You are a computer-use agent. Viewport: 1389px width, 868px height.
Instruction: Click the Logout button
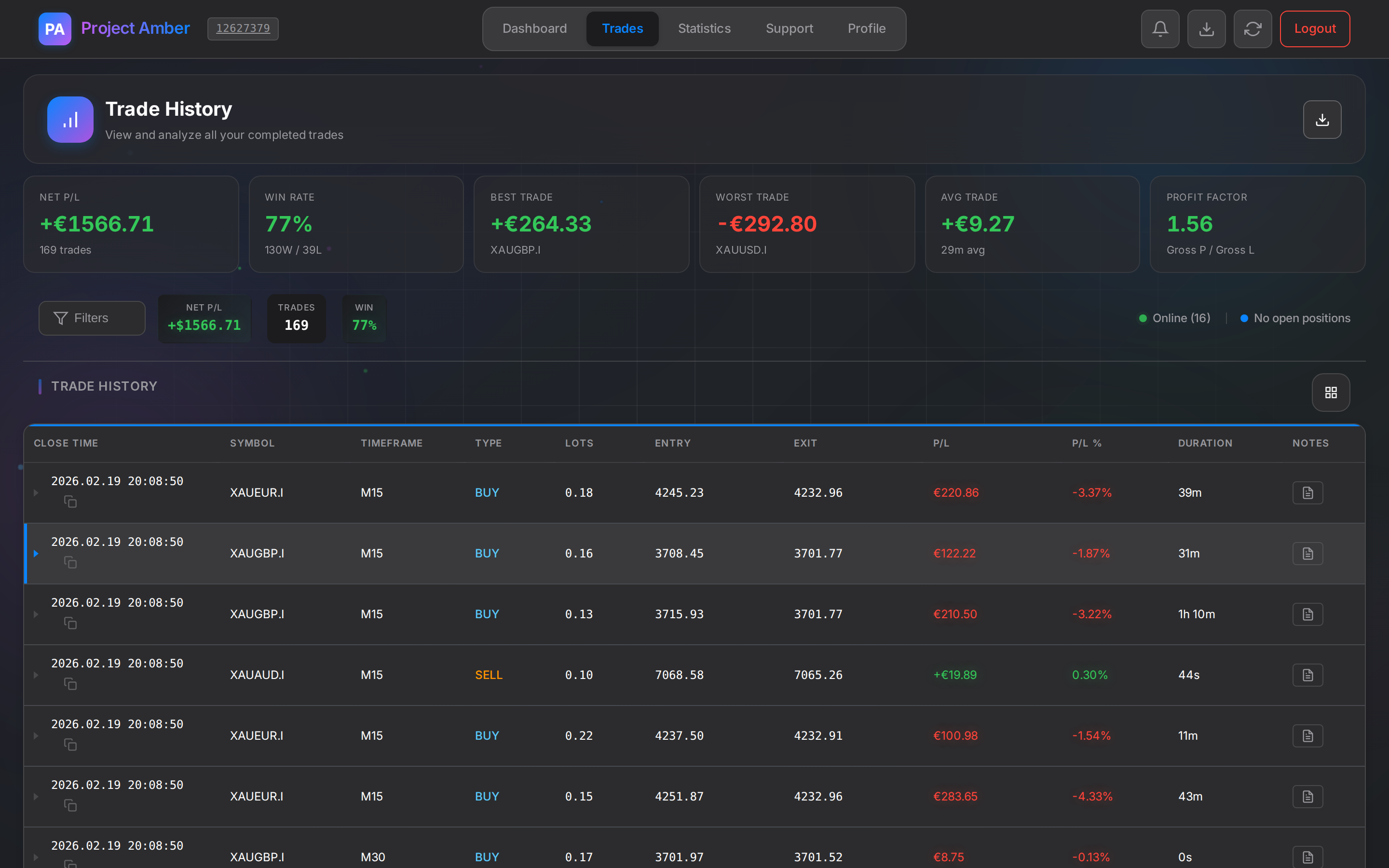tap(1314, 29)
